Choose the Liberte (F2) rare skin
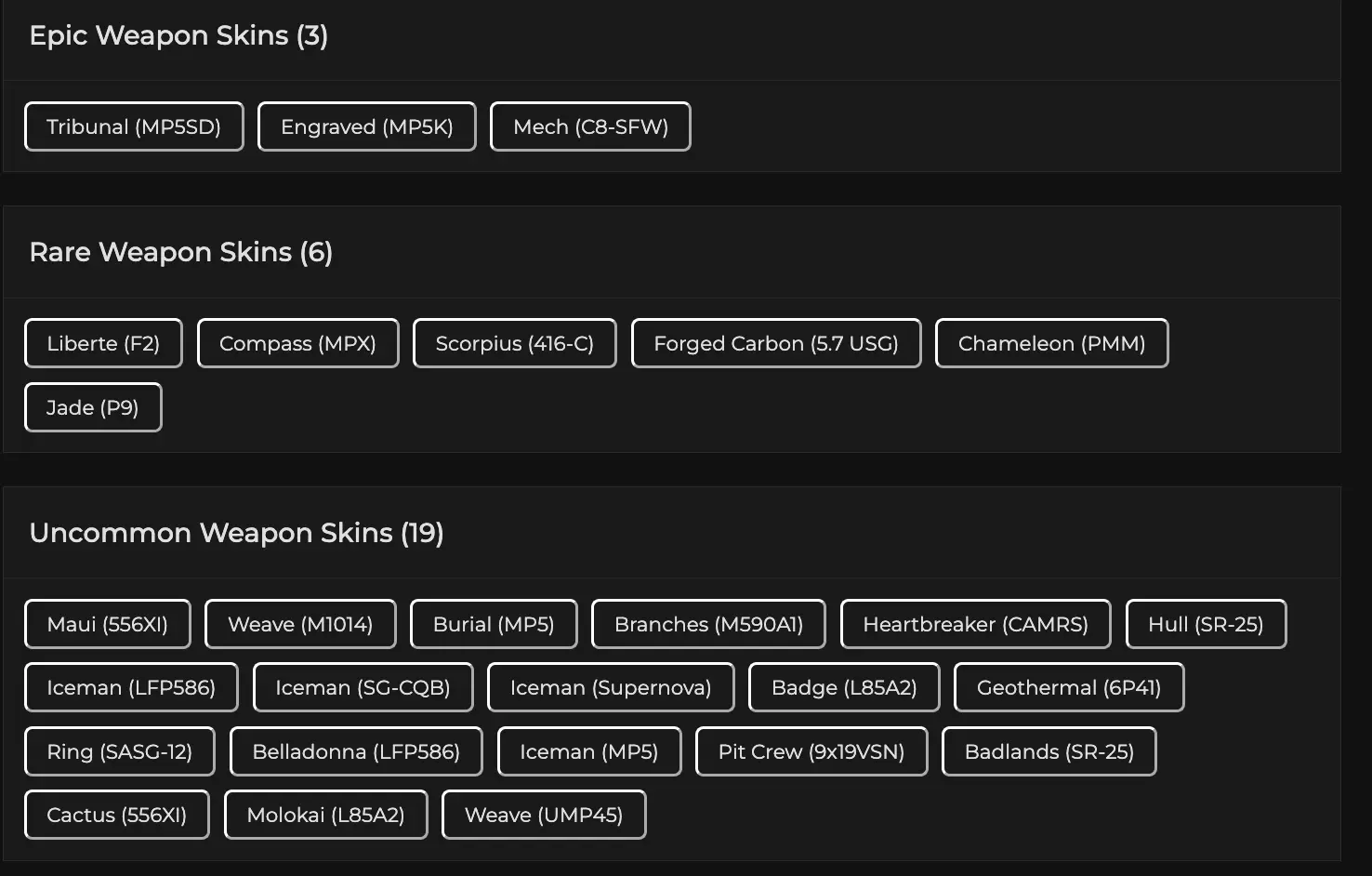Screen dimensions: 1372x876 click(x=103, y=343)
